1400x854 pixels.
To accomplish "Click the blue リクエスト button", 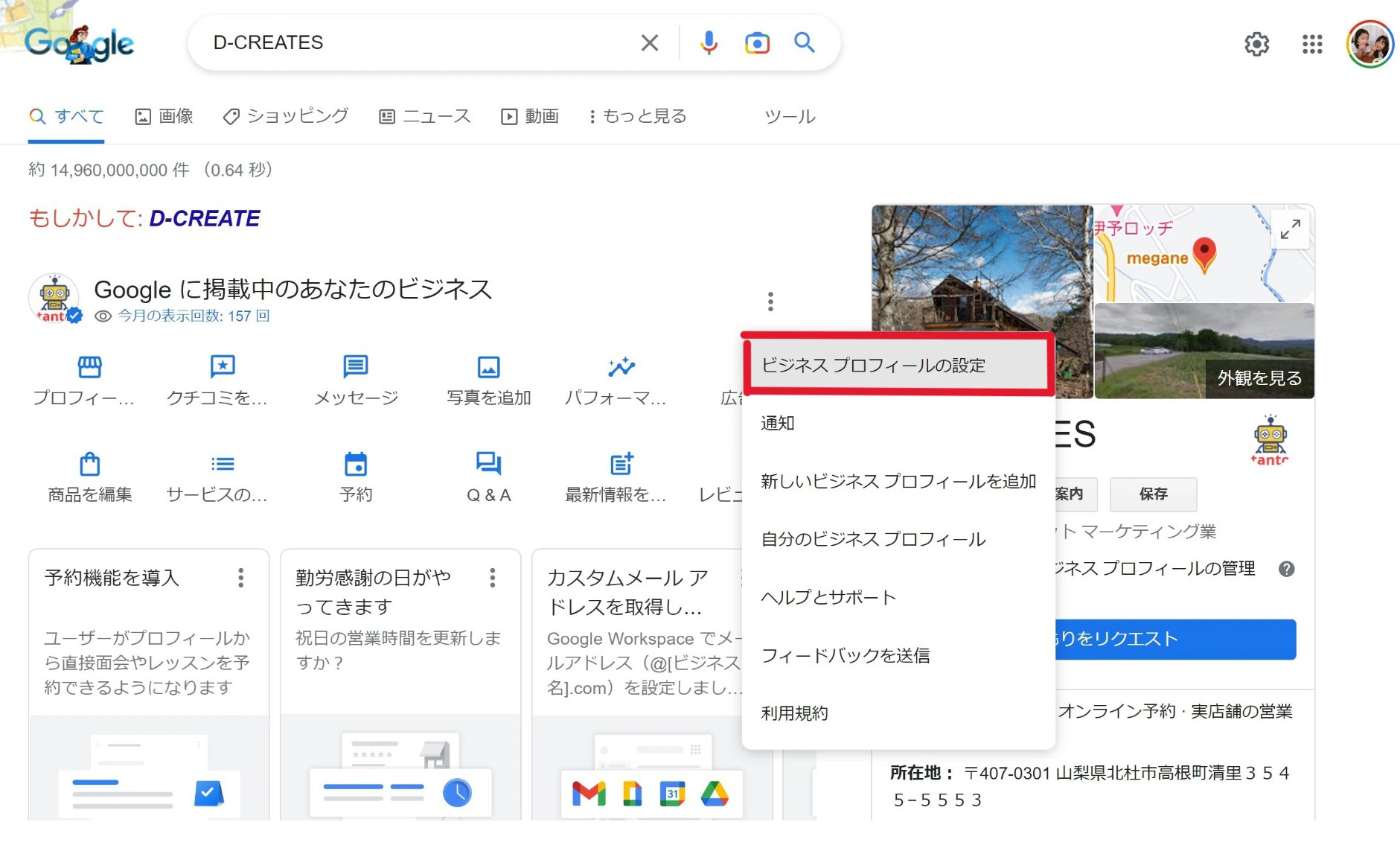I will 1175,639.
